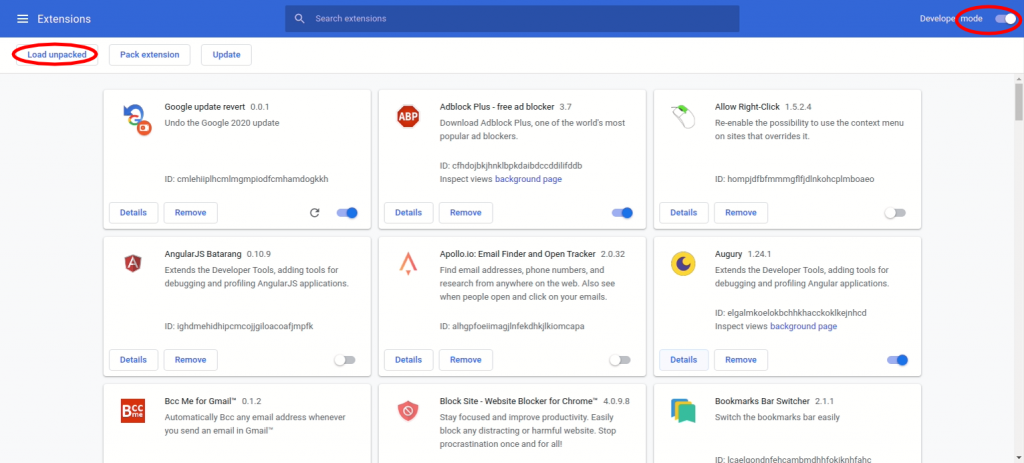Viewport: 1024px width, 463px height.
Task: Enable the AngularJS Batarang extension
Action: [x=345, y=360]
